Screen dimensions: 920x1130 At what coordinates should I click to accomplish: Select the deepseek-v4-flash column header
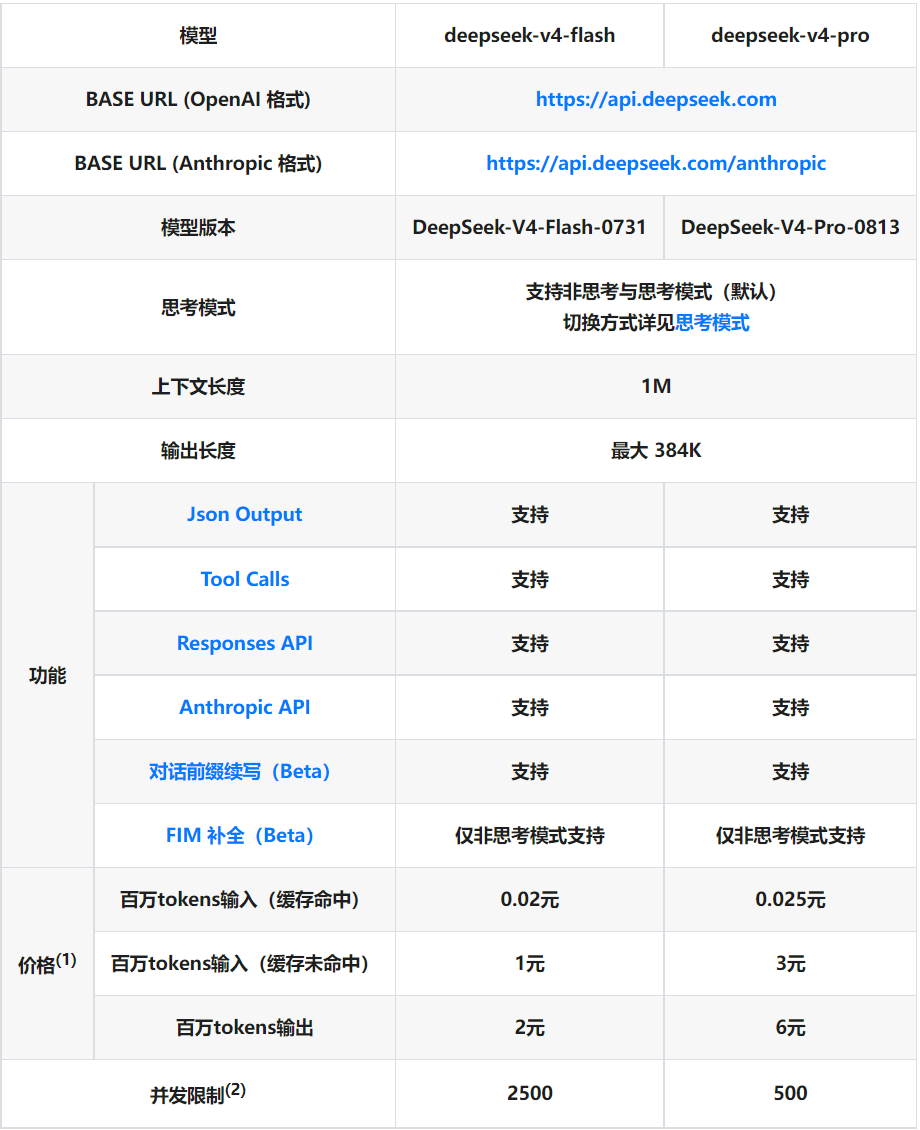click(x=530, y=35)
